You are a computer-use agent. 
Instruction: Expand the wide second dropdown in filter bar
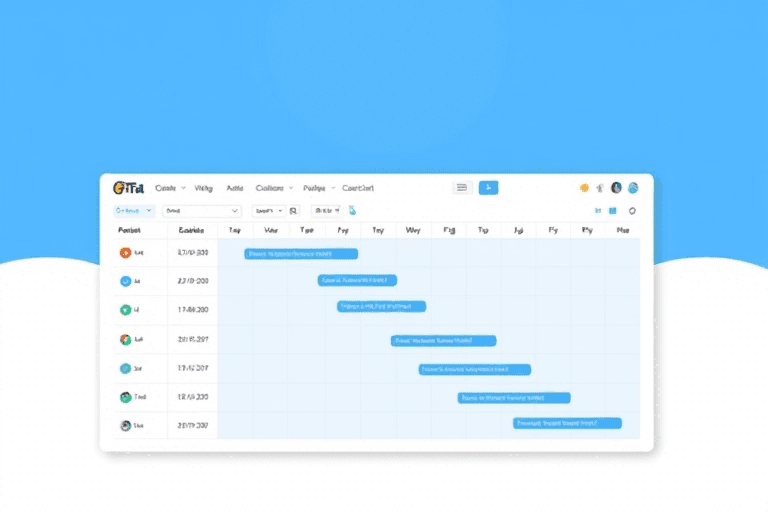202,211
